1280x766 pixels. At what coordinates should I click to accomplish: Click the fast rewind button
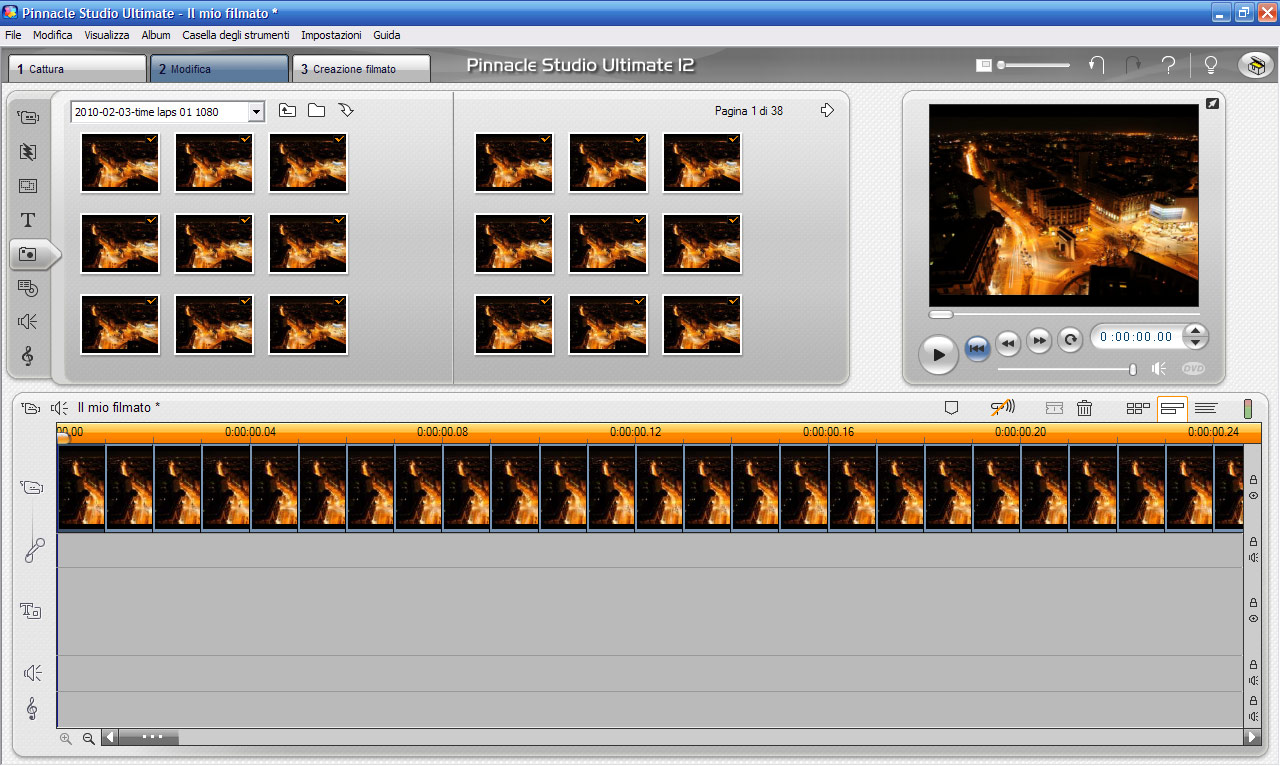pyautogui.click(x=1008, y=342)
